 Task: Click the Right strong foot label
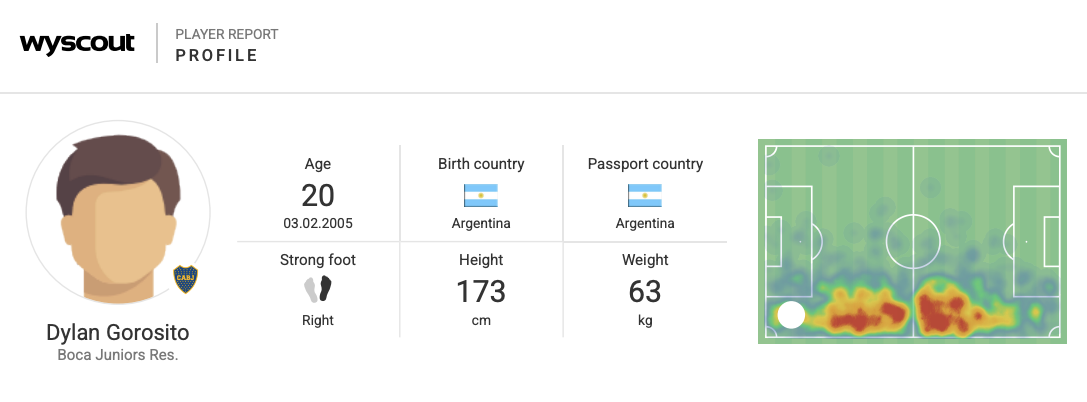coord(318,321)
